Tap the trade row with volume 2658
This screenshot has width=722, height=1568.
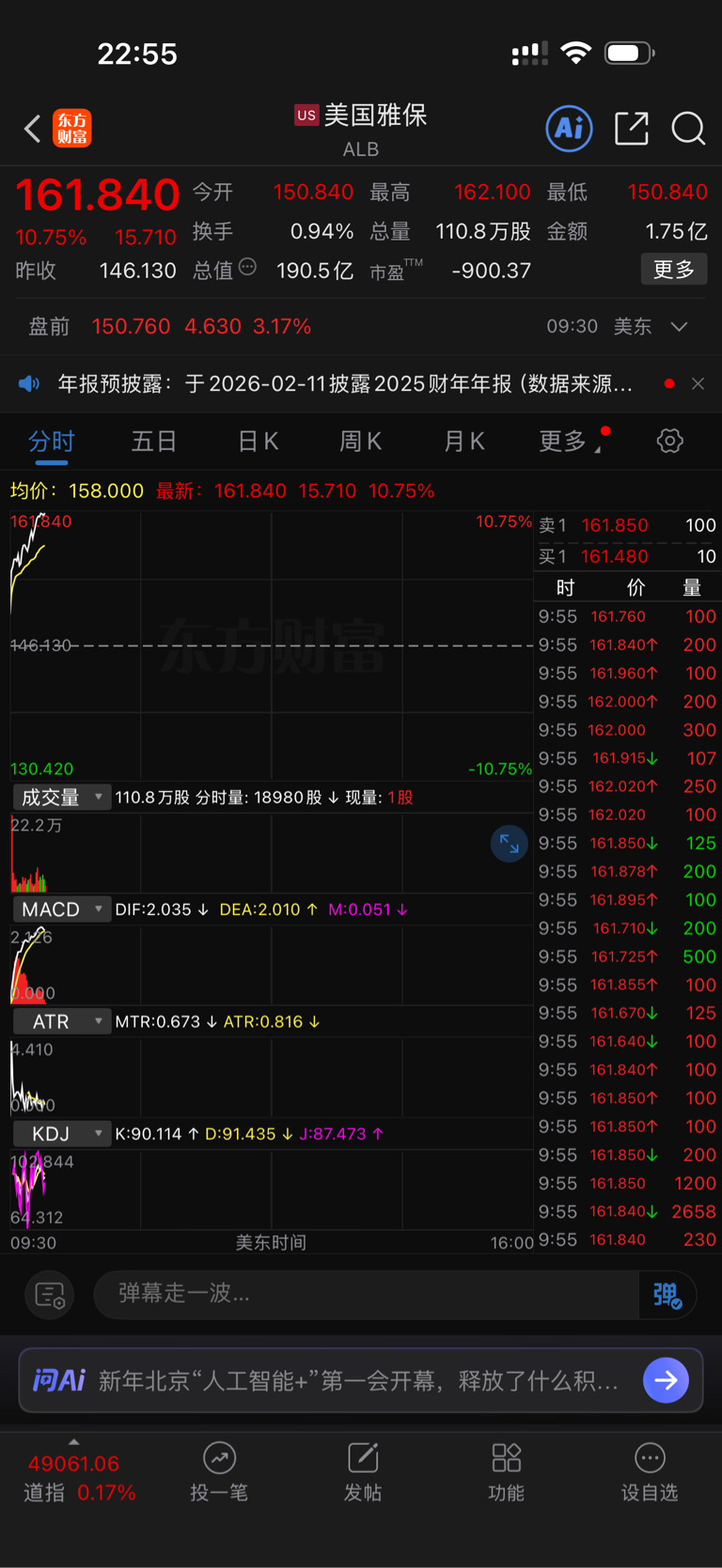627,1211
